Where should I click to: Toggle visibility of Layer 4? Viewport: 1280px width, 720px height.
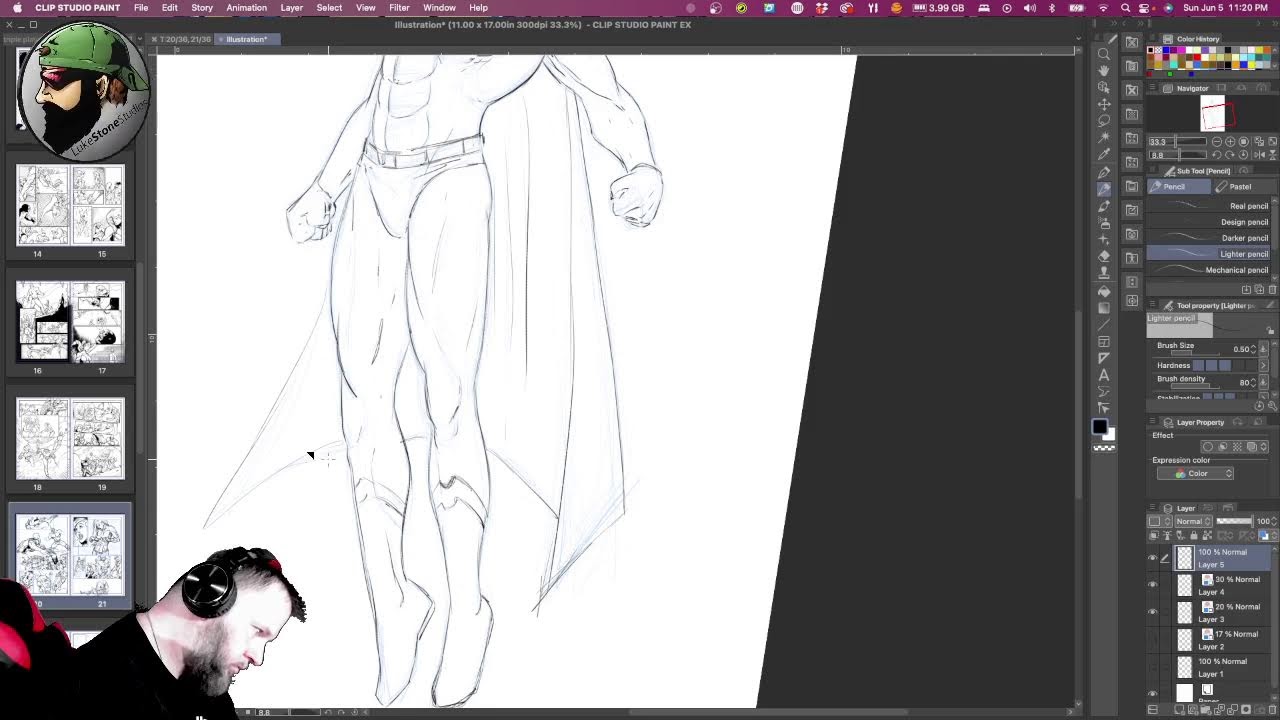(1152, 585)
